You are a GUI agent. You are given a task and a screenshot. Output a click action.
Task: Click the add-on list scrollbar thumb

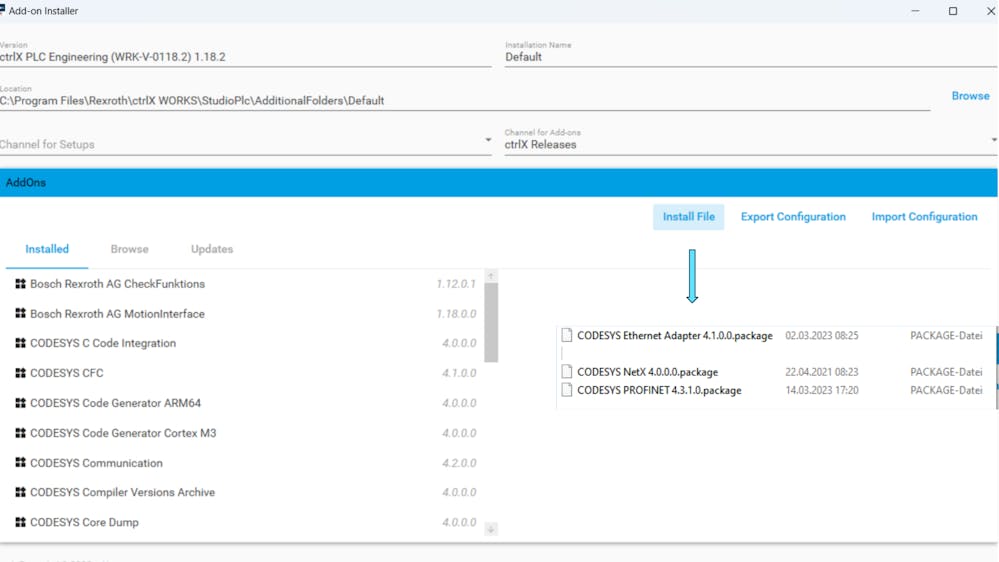coord(491,322)
